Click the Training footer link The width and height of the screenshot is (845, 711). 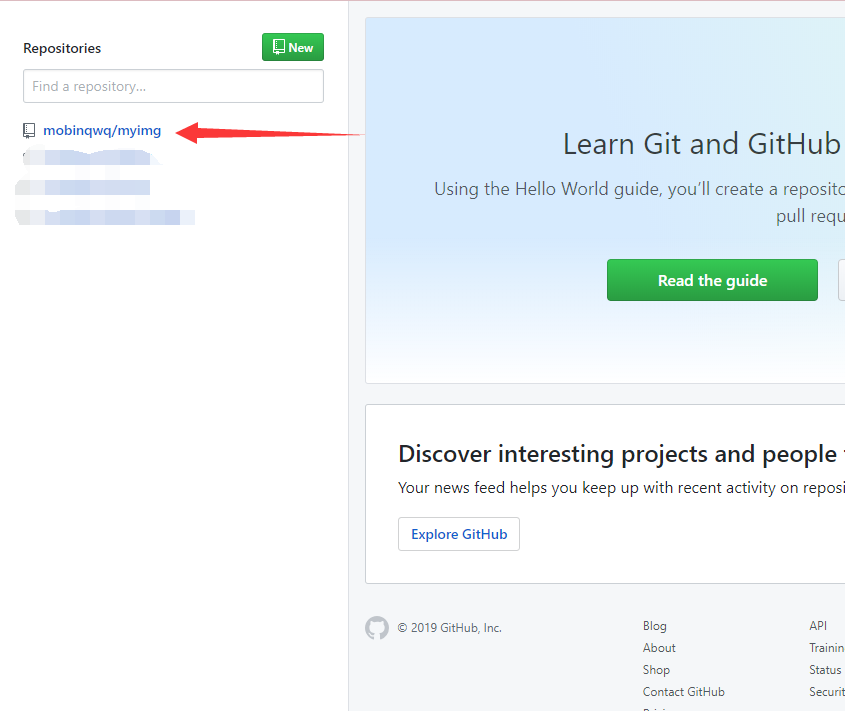coord(827,648)
